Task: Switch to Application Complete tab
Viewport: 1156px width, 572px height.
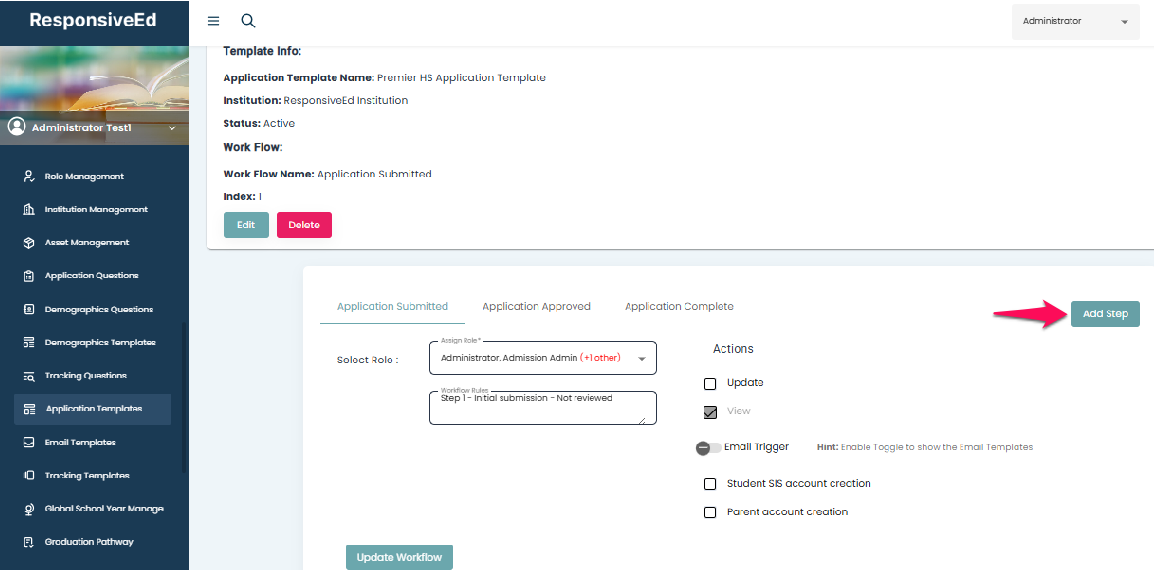Action: pyautogui.click(x=679, y=307)
